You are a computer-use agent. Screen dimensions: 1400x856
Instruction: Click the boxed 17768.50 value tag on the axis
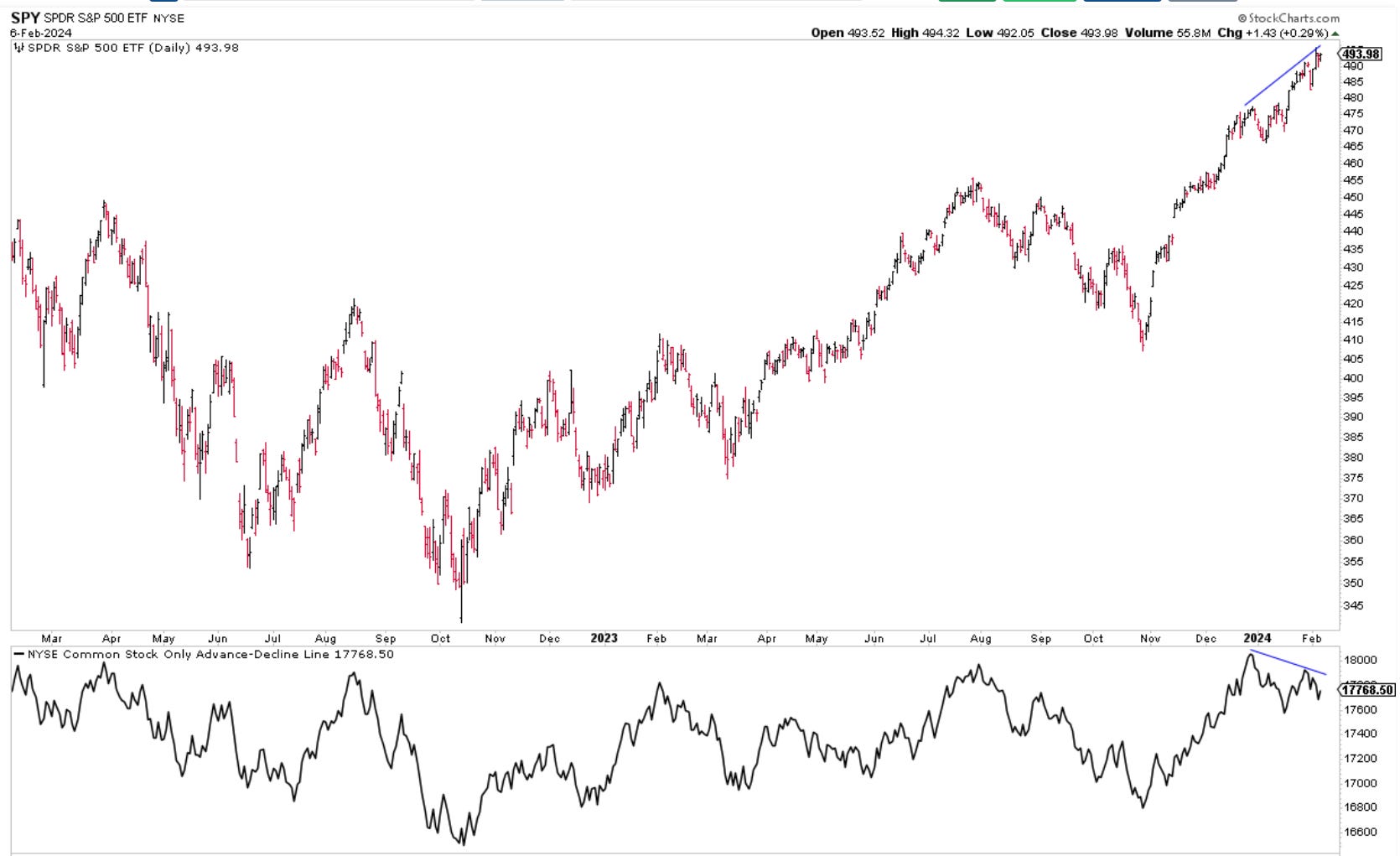pos(1367,690)
